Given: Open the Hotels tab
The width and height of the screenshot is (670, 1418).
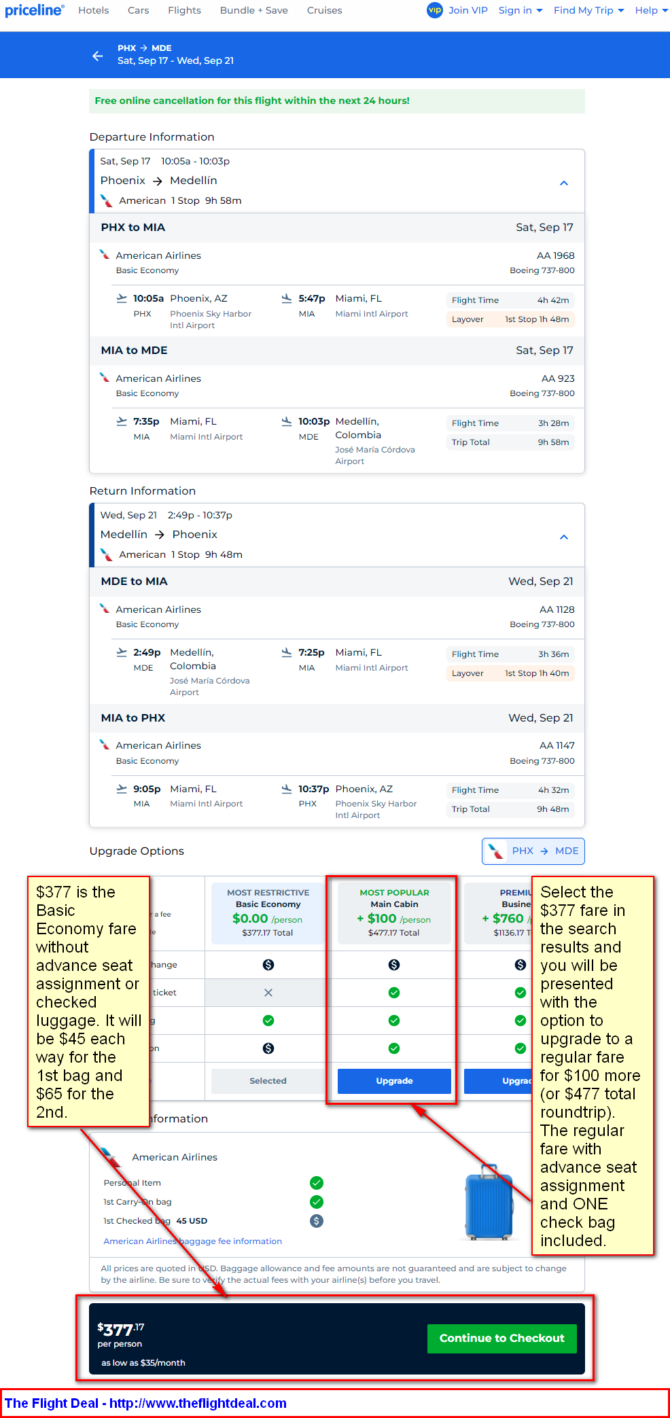Looking at the screenshot, I should (94, 10).
